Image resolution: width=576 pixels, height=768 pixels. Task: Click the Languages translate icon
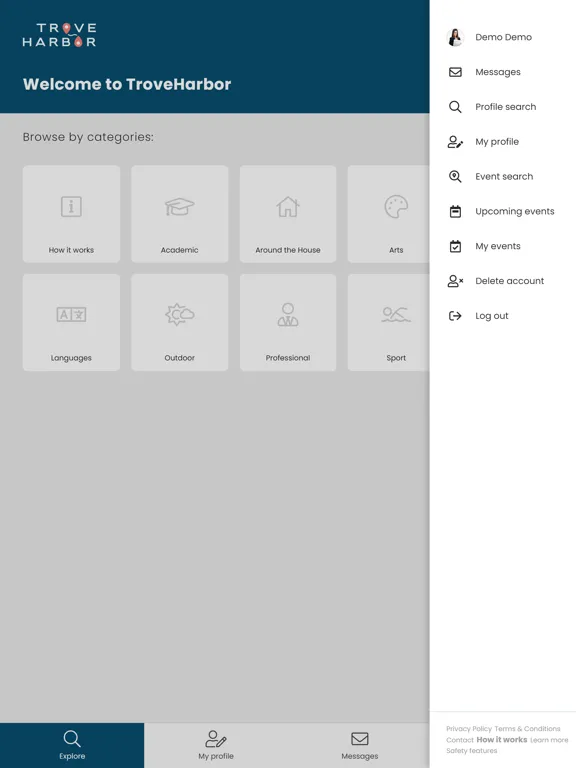[71, 314]
